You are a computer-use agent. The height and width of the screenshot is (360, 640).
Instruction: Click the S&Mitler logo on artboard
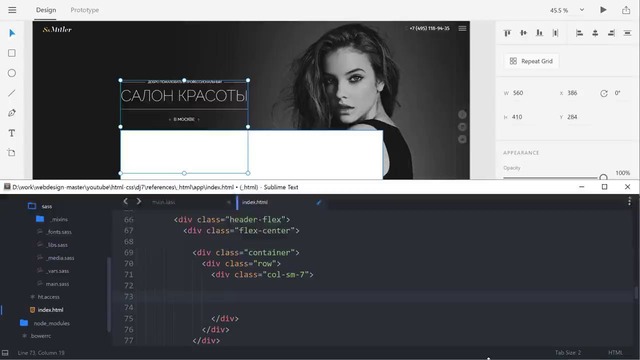pyautogui.click(x=57, y=29)
